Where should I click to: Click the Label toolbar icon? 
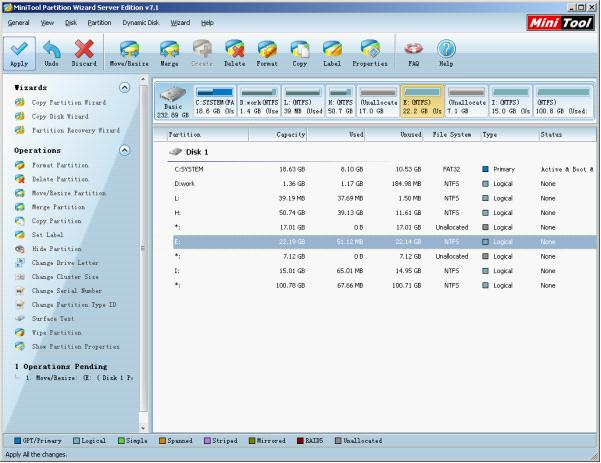point(332,53)
